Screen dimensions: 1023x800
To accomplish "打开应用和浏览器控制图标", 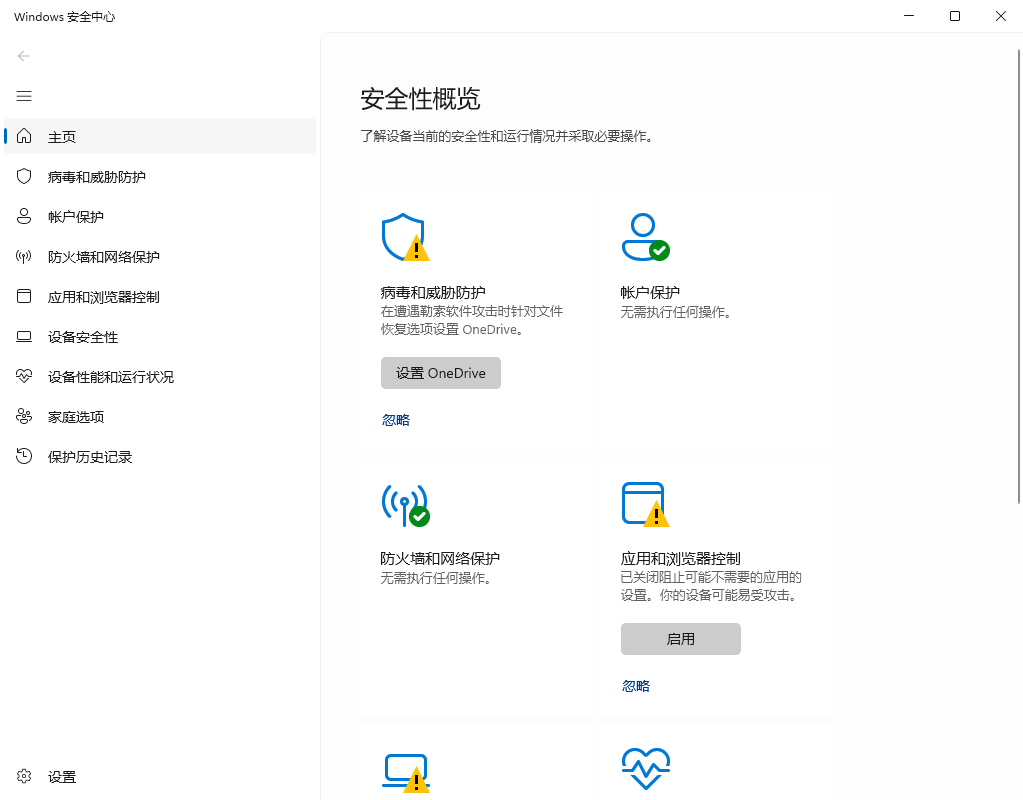I will (23, 296).
